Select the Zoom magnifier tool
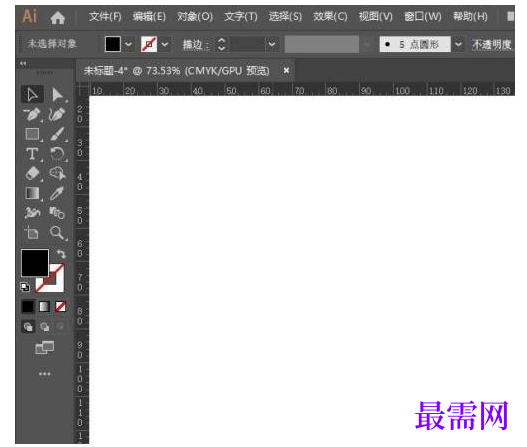The width and height of the screenshot is (527, 447). click(x=57, y=233)
